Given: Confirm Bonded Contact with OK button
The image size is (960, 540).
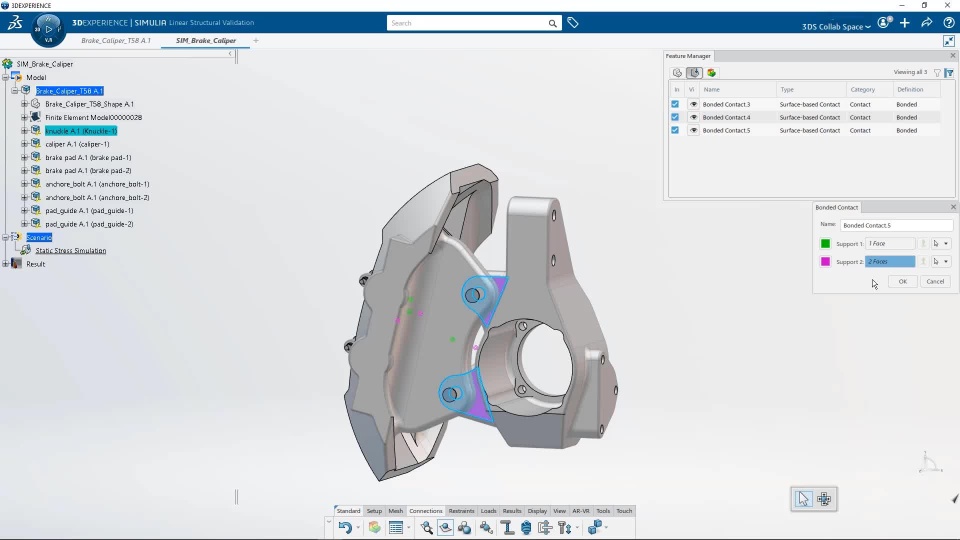Looking at the screenshot, I should tap(902, 281).
